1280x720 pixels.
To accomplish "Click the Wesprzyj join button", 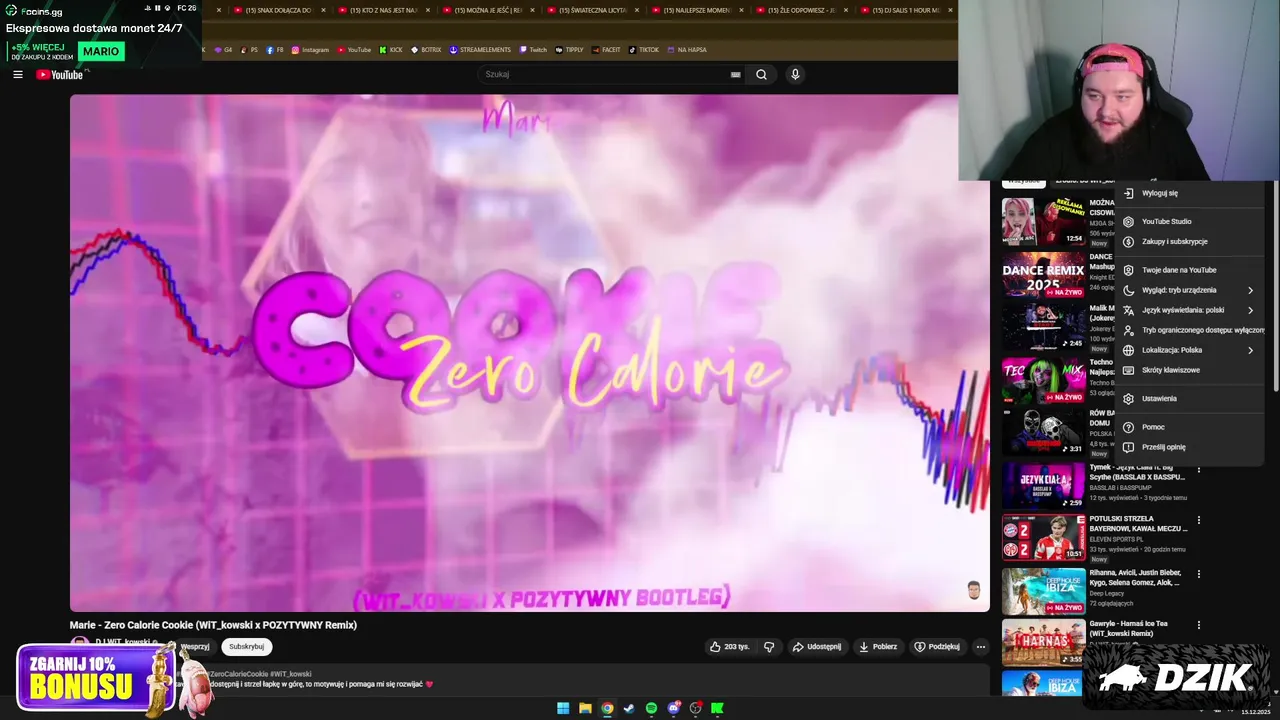I will pos(195,647).
